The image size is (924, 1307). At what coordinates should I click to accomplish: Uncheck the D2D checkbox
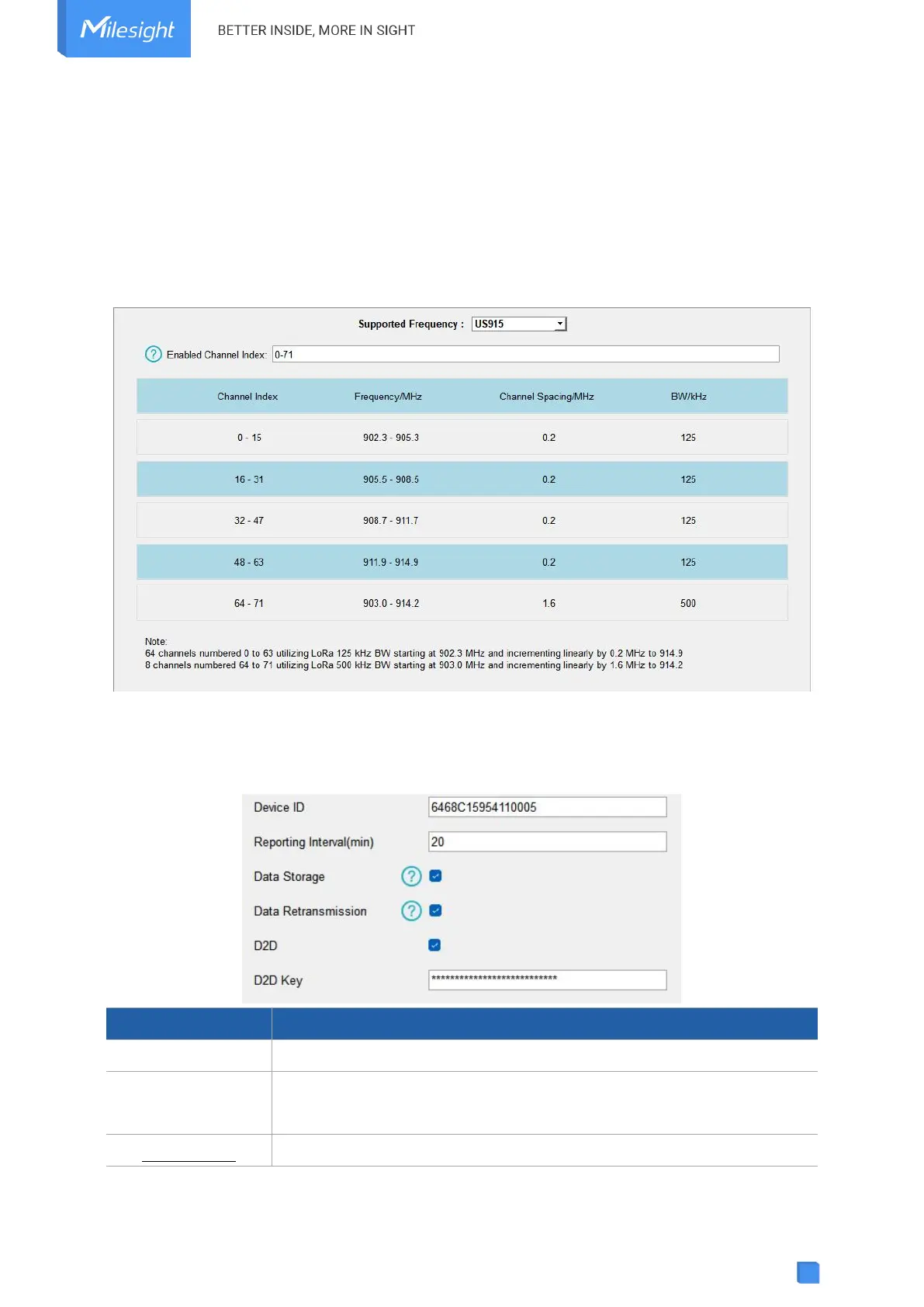tap(434, 945)
